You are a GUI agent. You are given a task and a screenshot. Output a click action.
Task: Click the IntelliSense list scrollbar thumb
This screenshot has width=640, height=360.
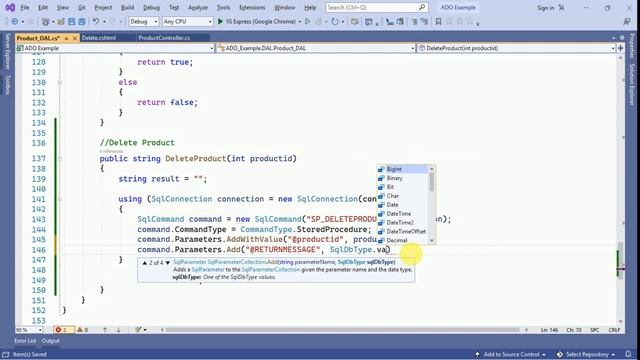[x=431, y=182]
